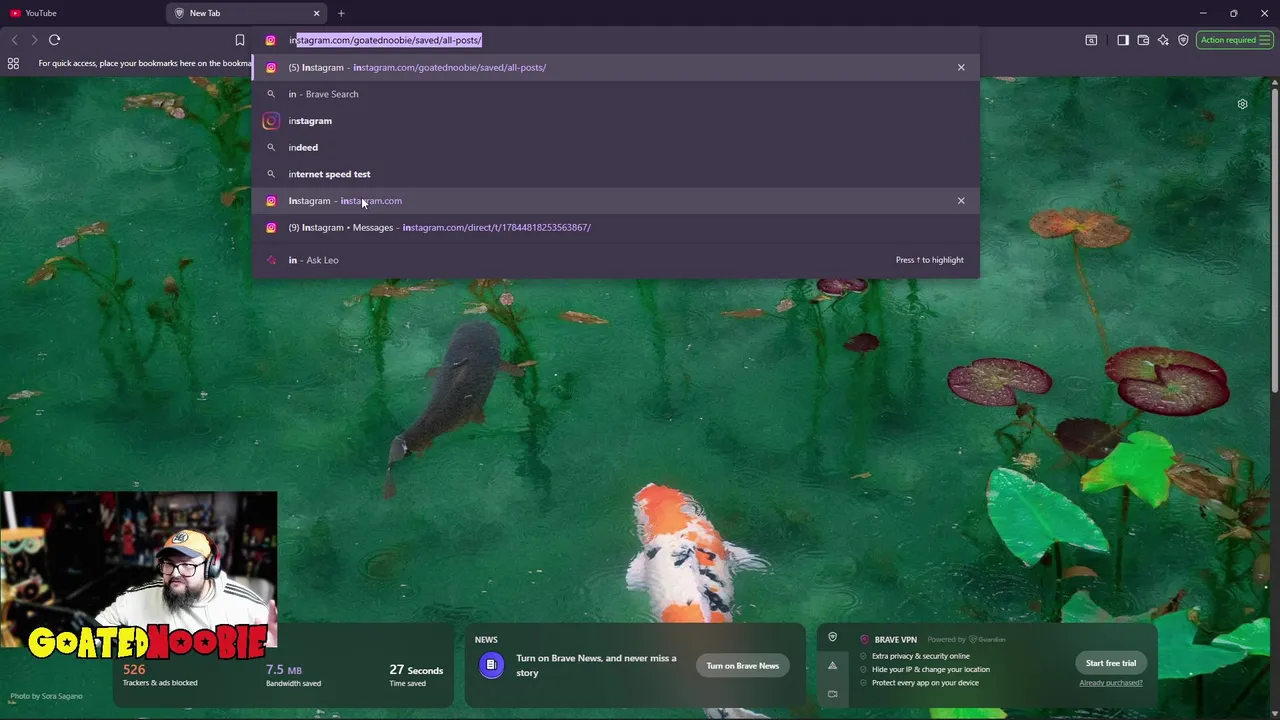This screenshot has height=720, width=1280.
Task: Open the apps grid icon on bookmarks bar
Action: tap(13, 63)
